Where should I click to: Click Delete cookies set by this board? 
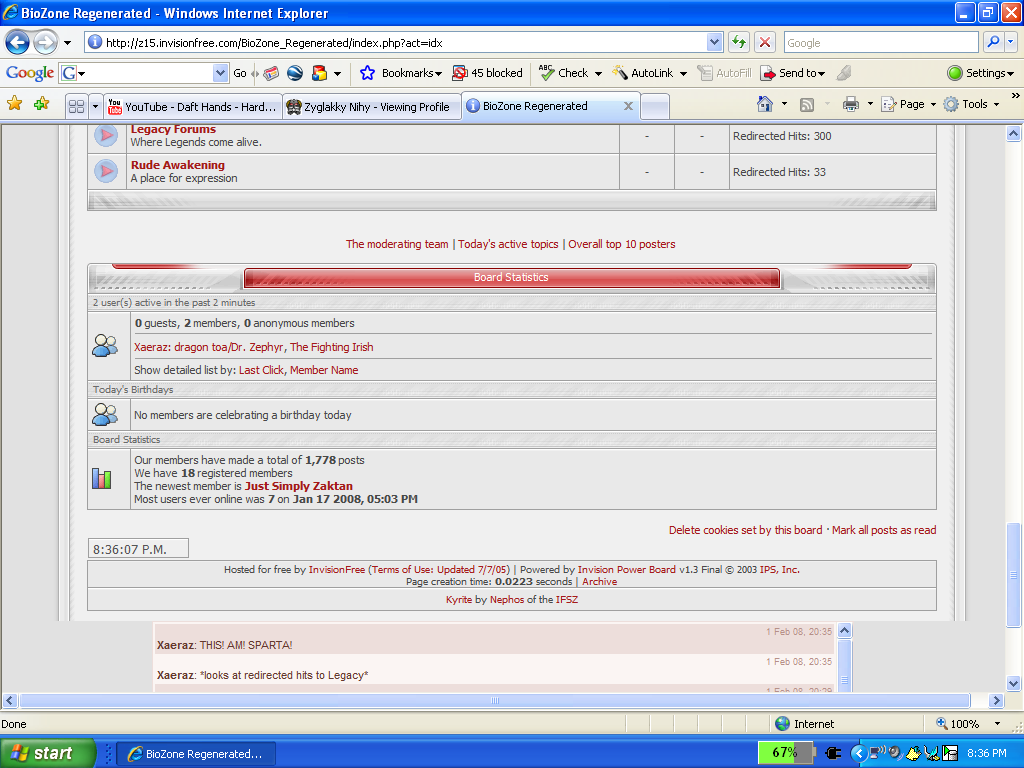[745, 530]
